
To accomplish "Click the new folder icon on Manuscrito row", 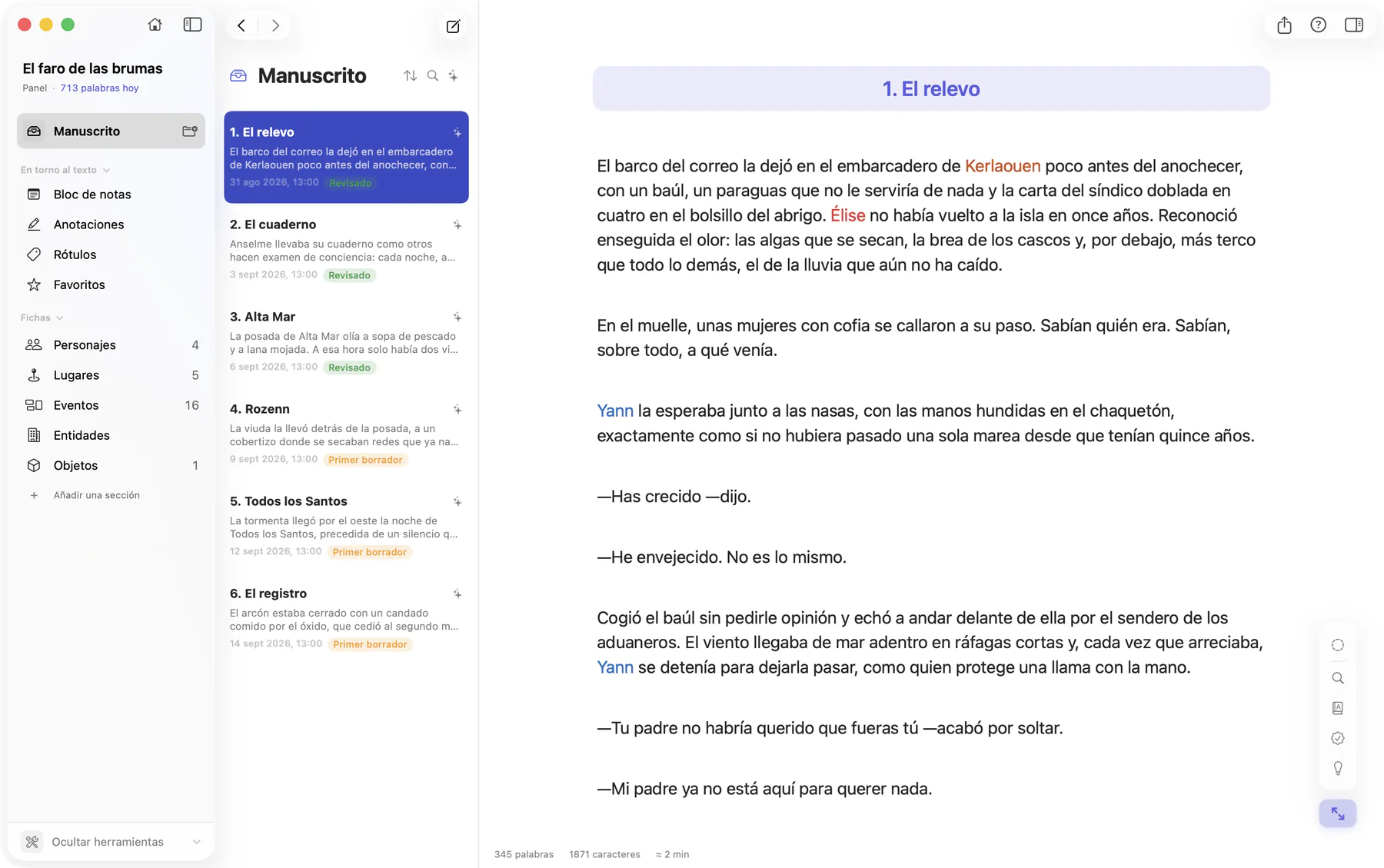I will click(190, 131).
